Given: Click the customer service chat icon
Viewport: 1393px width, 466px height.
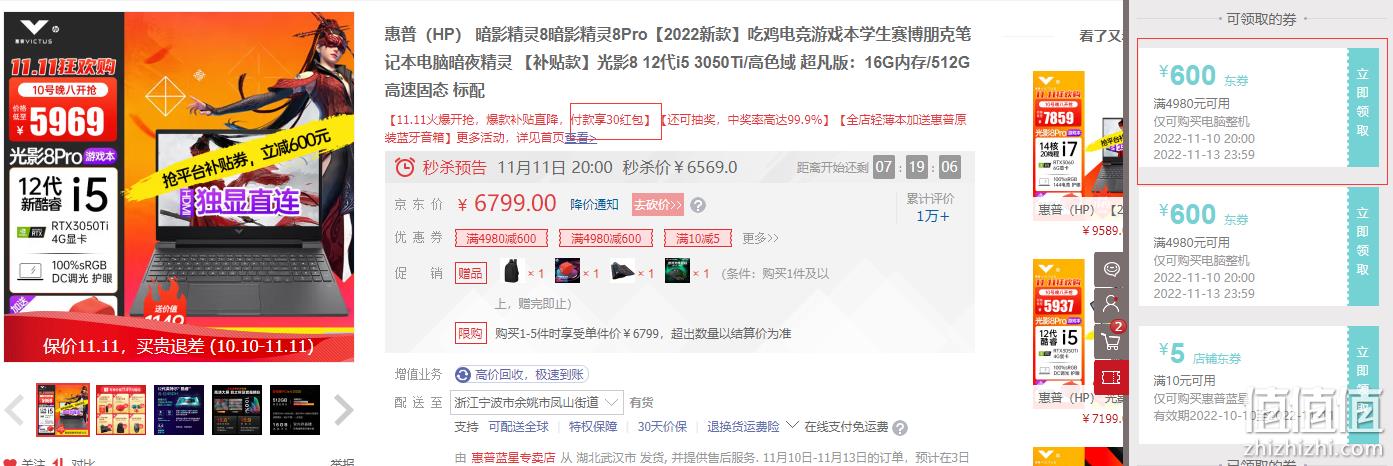Looking at the screenshot, I should 1111,269.
